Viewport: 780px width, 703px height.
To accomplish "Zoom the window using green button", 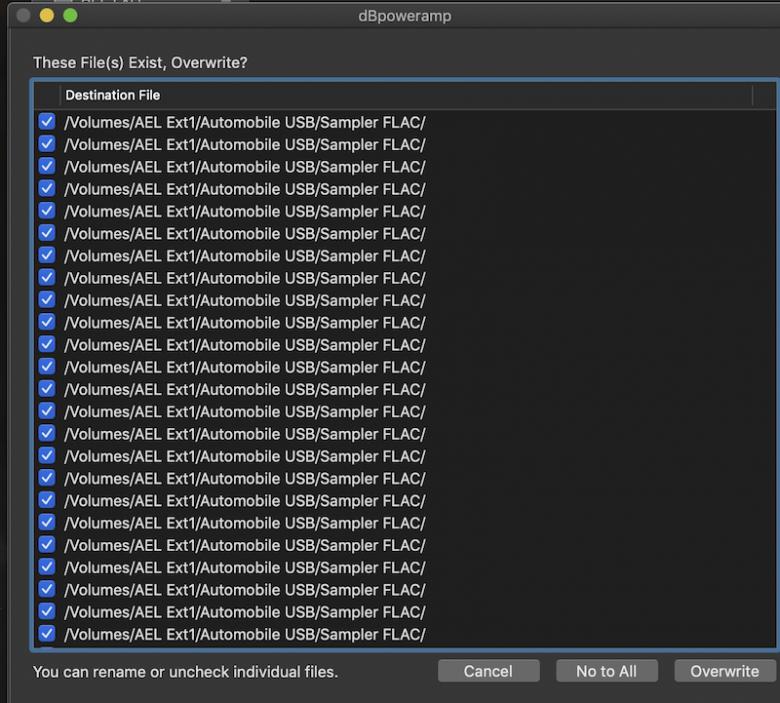I will point(69,16).
